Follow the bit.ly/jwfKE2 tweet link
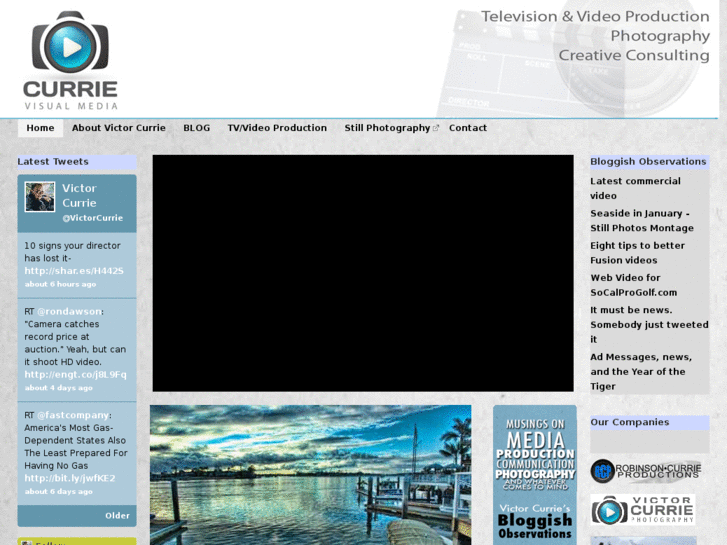Image resolution: width=727 pixels, height=545 pixels. tap(70, 478)
